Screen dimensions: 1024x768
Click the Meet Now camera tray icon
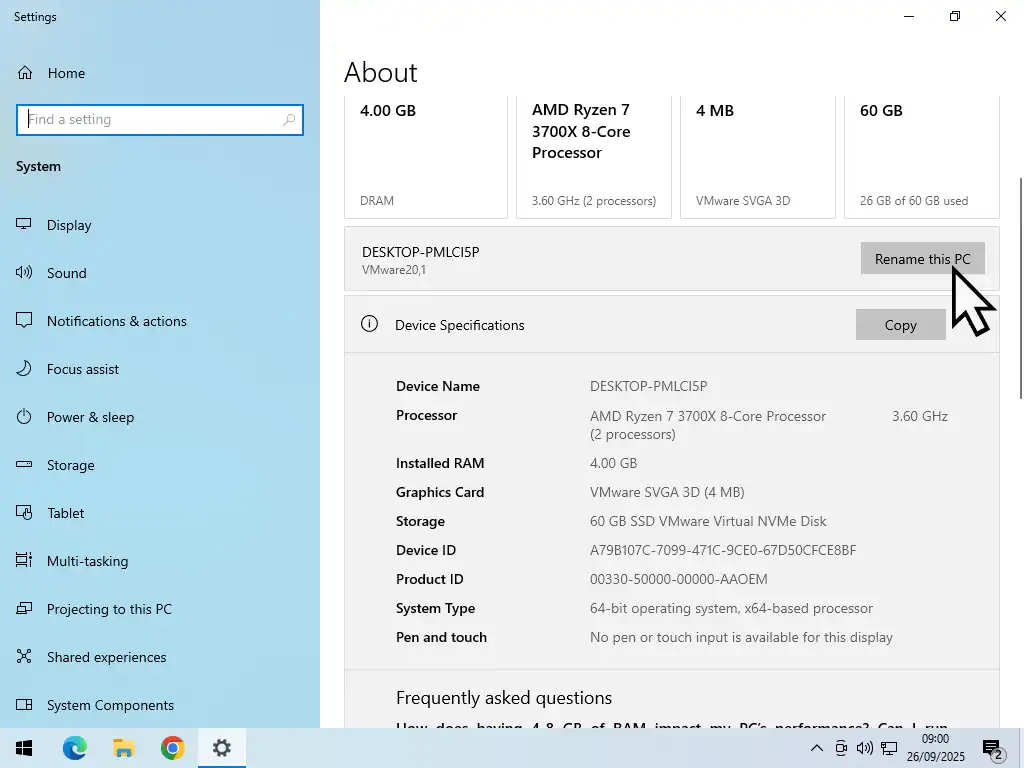(x=841, y=748)
